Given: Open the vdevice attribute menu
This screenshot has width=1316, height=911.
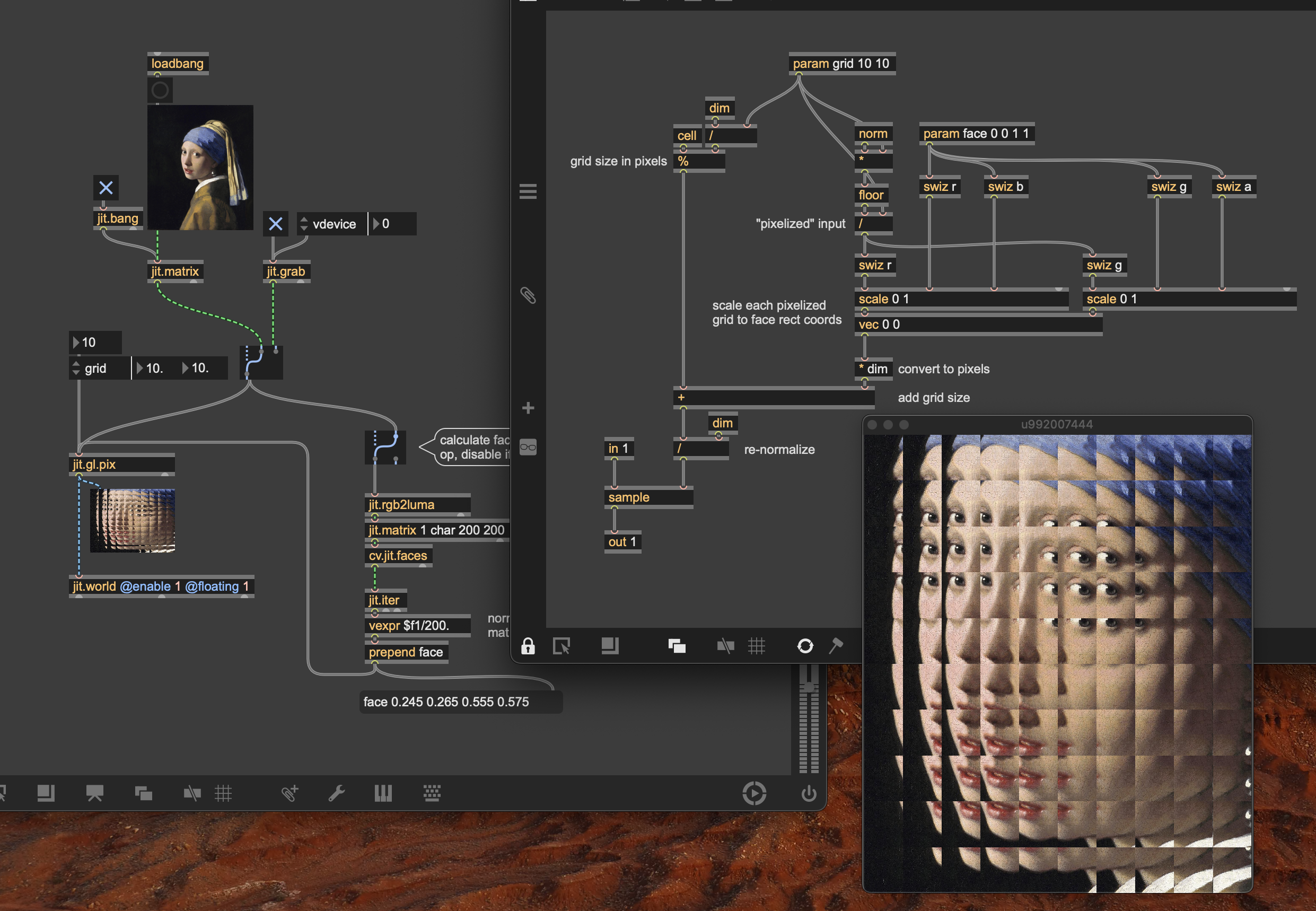Looking at the screenshot, I should click(x=332, y=224).
